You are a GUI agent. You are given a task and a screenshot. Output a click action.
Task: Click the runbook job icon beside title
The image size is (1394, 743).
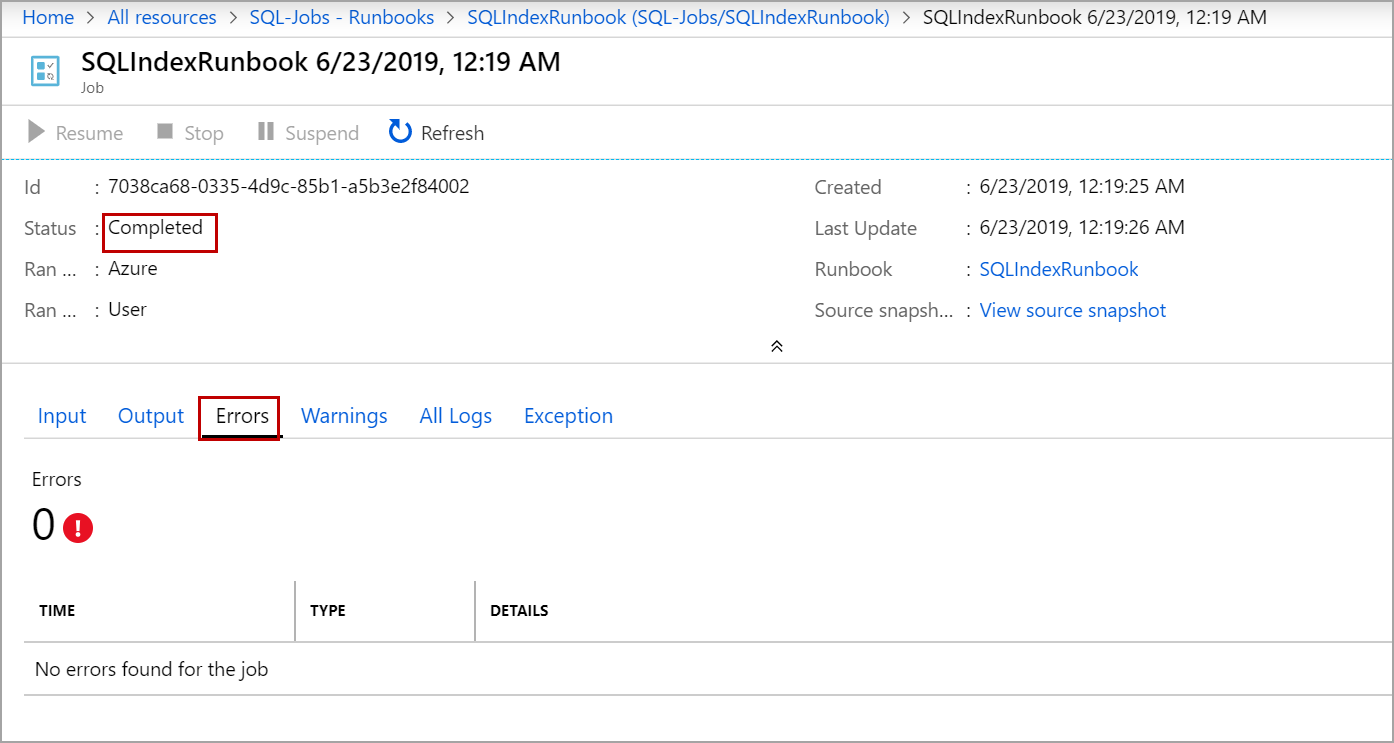[x=45, y=71]
